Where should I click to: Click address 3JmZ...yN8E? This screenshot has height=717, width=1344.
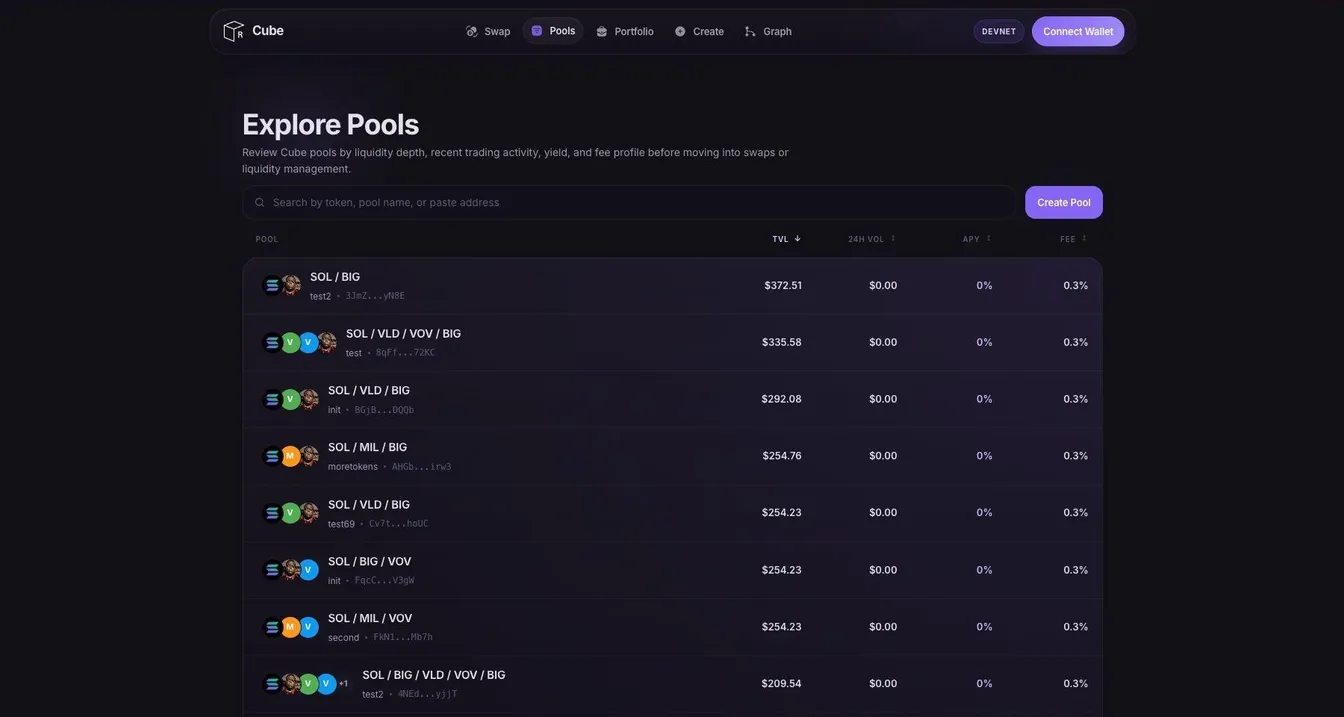coord(375,297)
